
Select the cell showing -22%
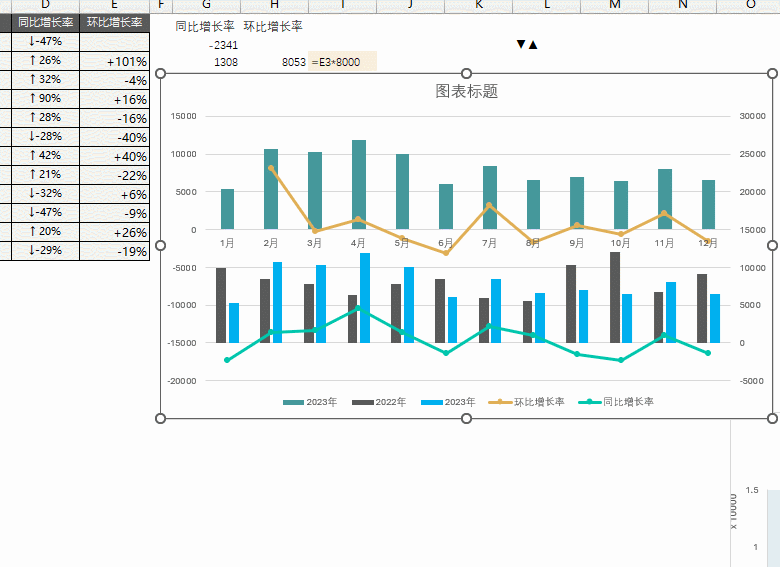tap(114, 175)
